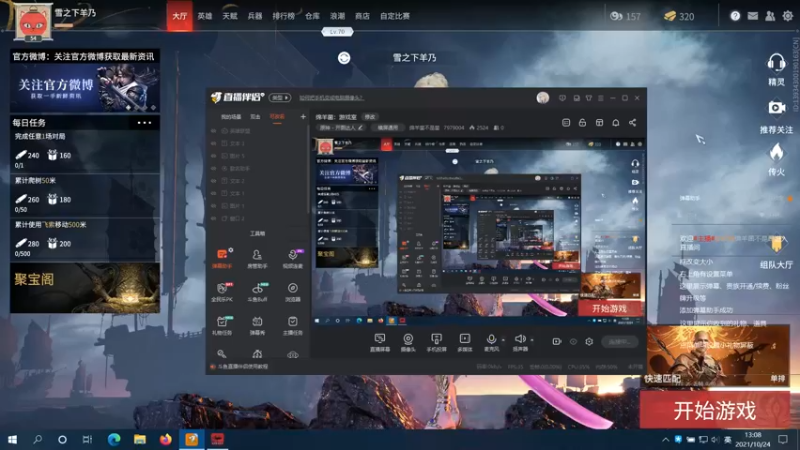This screenshot has height=450, width=800.
Task: Open the 礼物任务 tool
Action: (221, 325)
